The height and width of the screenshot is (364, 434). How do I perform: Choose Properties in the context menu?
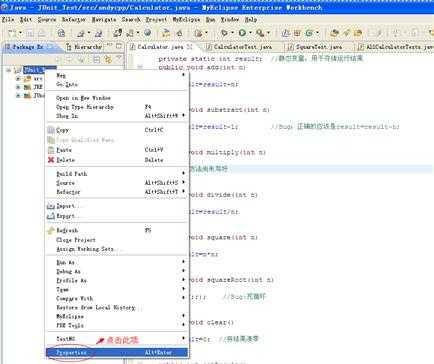(x=117, y=352)
